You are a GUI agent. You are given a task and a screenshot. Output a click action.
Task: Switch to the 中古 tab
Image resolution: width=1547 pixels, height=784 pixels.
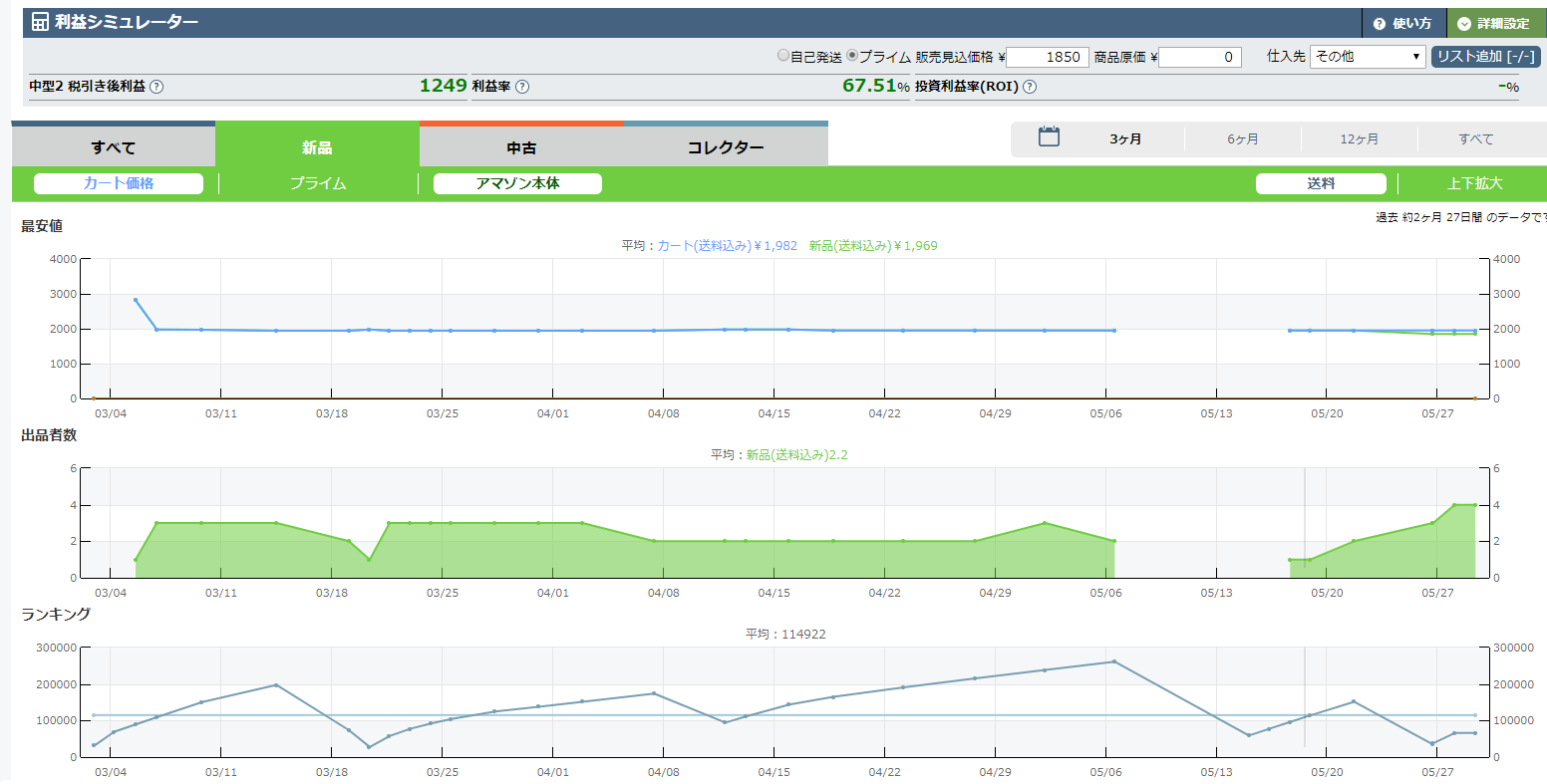(521, 147)
